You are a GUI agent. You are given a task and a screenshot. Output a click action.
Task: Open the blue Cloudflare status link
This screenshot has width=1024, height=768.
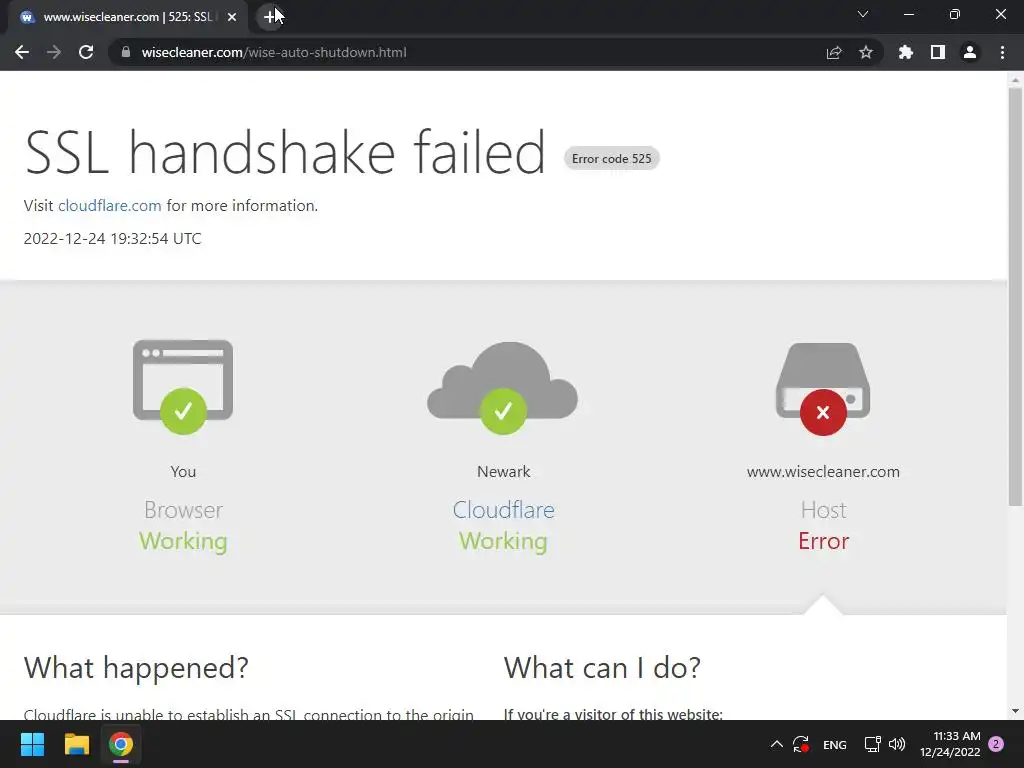(504, 510)
